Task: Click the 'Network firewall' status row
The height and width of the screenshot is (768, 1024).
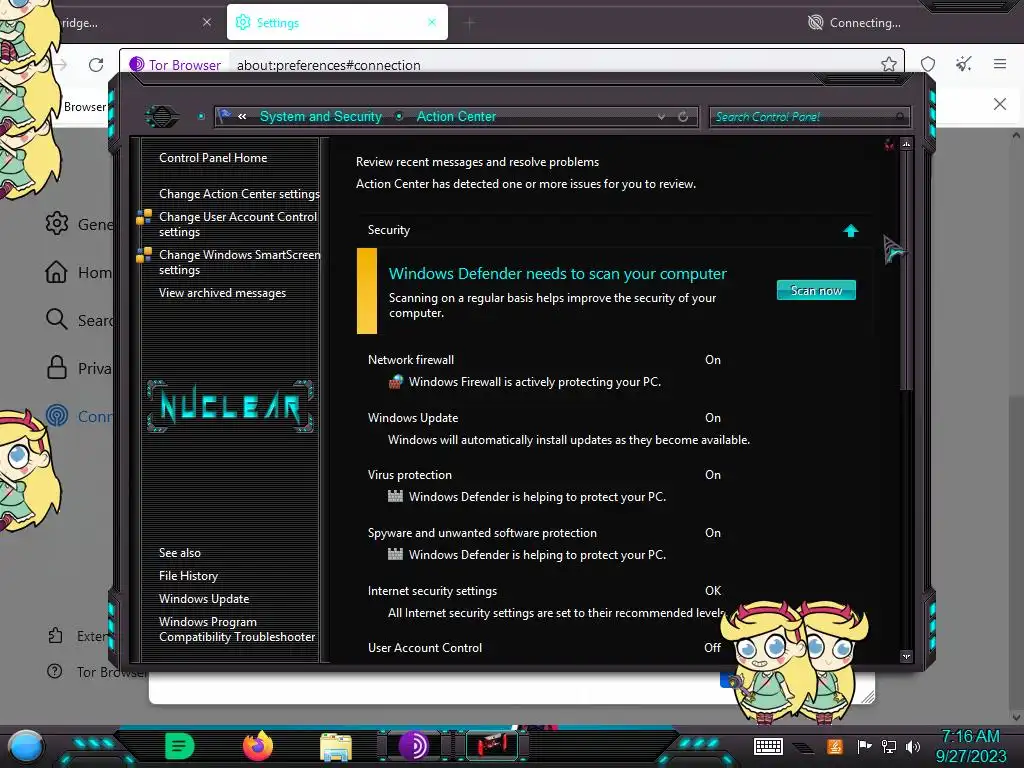Action: (545, 360)
